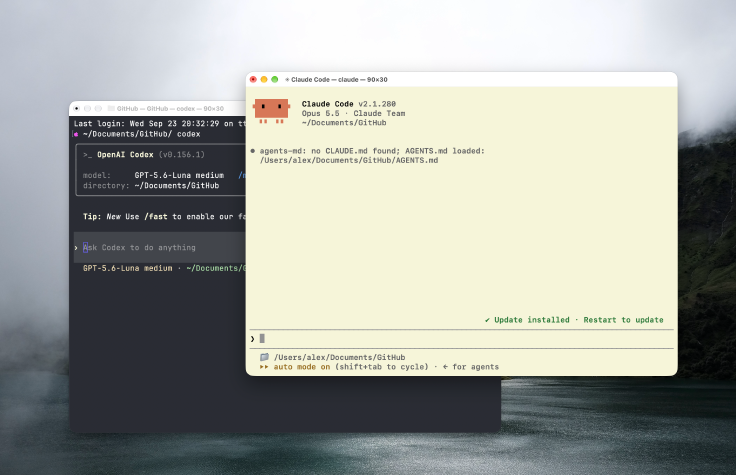
Task: Click the folder proxy icon in codex title bar
Action: pyautogui.click(x=111, y=108)
